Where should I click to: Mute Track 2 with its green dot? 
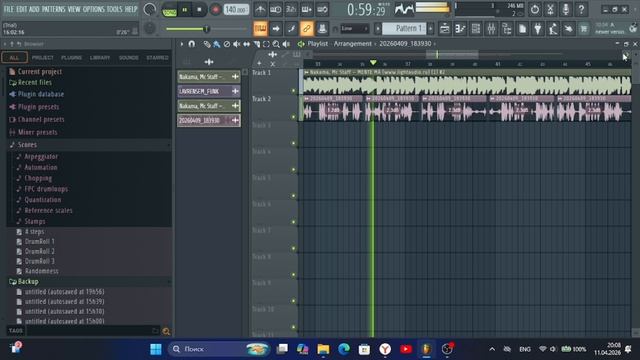(293, 117)
